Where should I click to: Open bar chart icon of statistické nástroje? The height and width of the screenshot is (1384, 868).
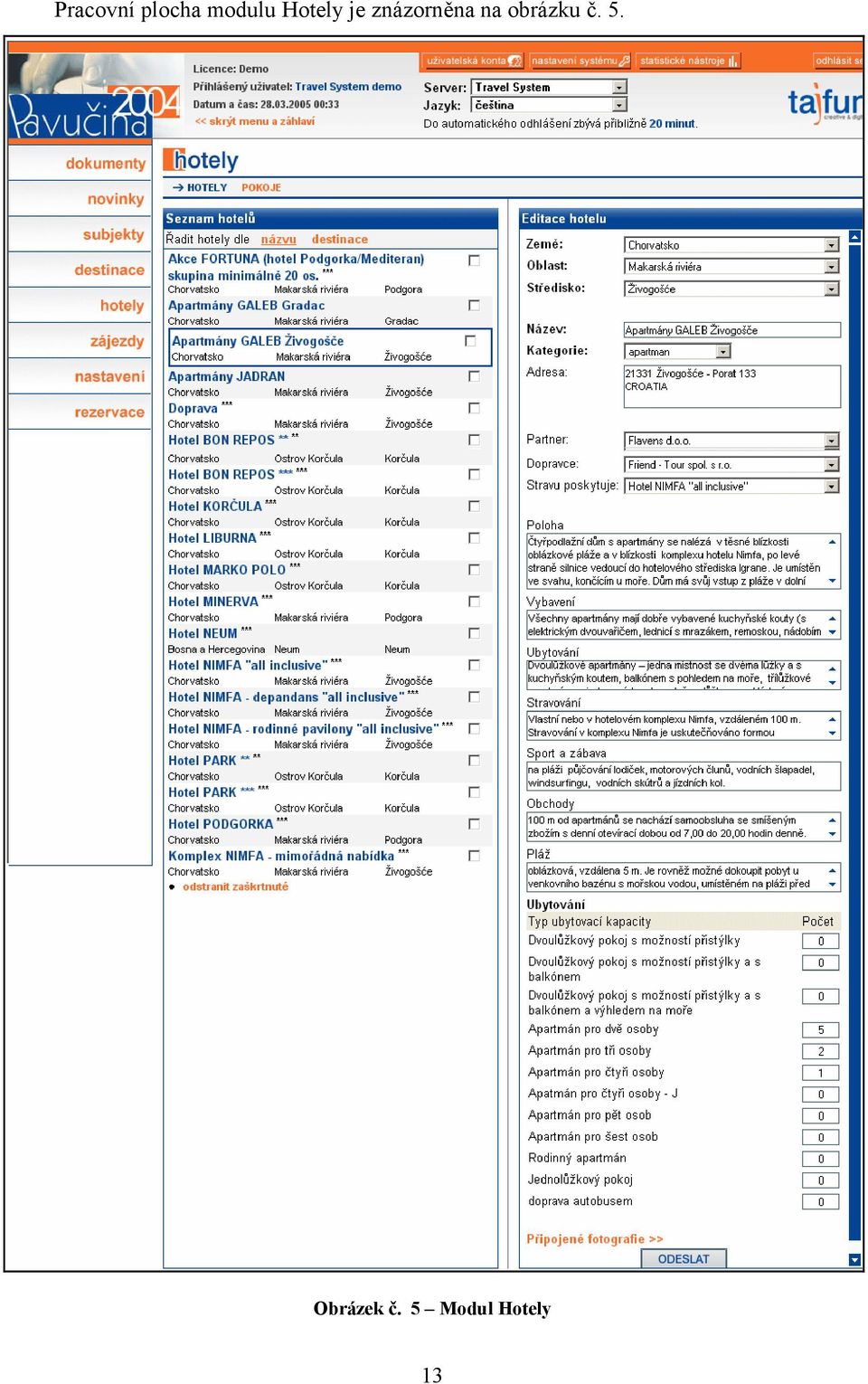732,62
